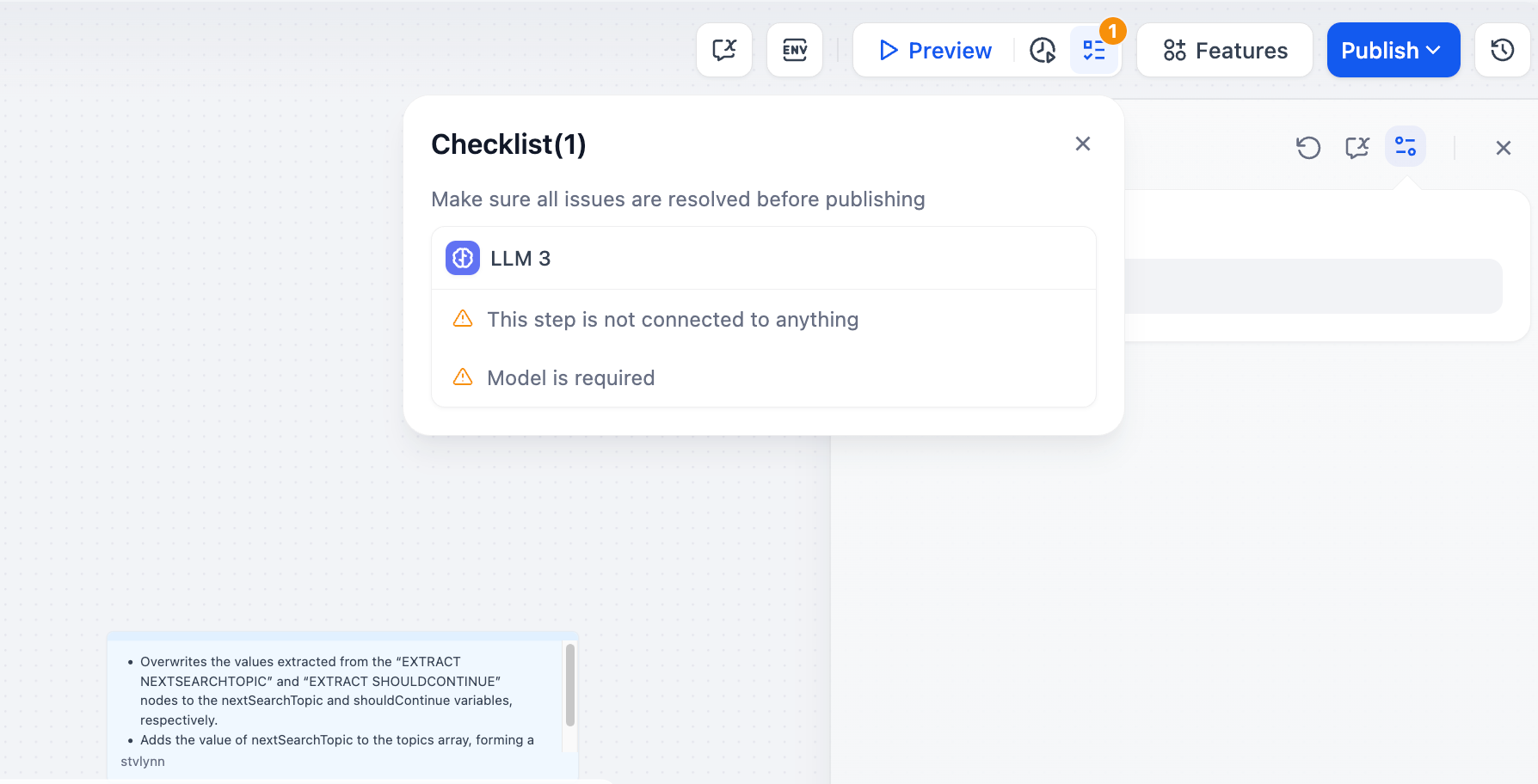Viewport: 1538px width, 784px height.
Task: Open run history clock-play icon next to Preview
Action: pyautogui.click(x=1043, y=51)
